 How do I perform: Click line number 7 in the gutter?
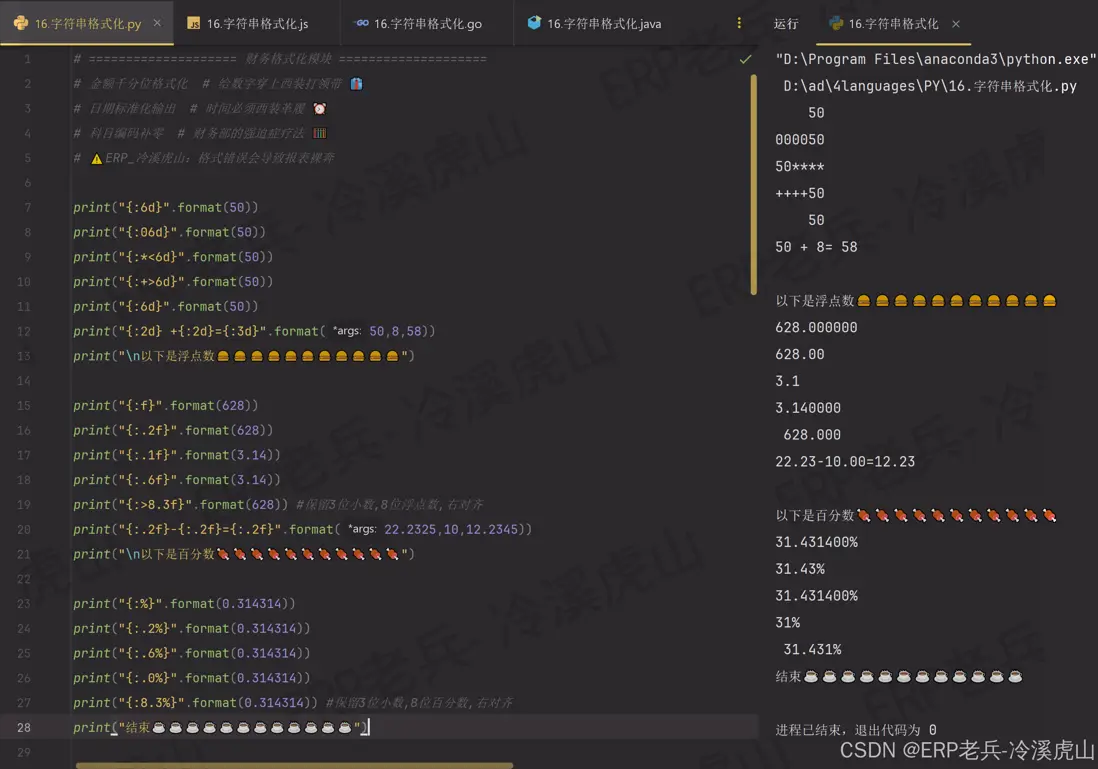point(27,207)
